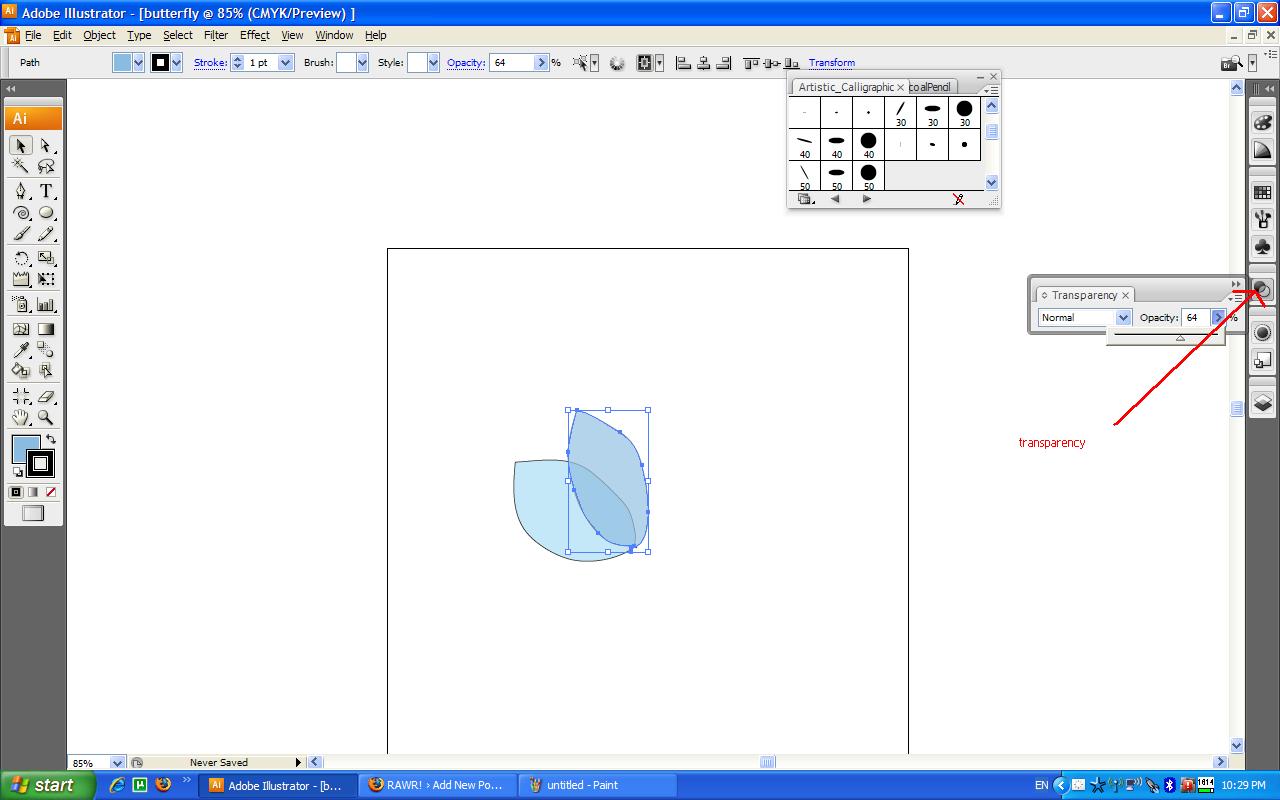
Task: Select the Mesh tool
Action: (21, 329)
